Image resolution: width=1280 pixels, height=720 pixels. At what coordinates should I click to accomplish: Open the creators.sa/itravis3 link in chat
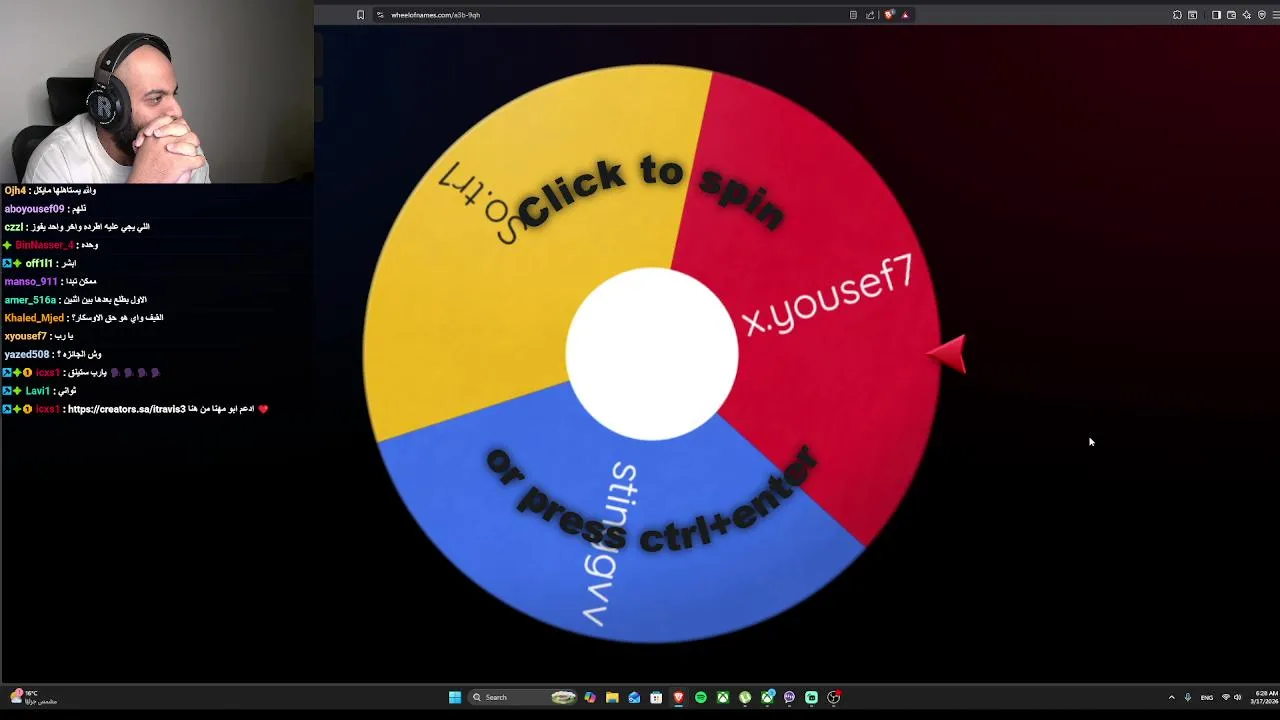(126, 409)
